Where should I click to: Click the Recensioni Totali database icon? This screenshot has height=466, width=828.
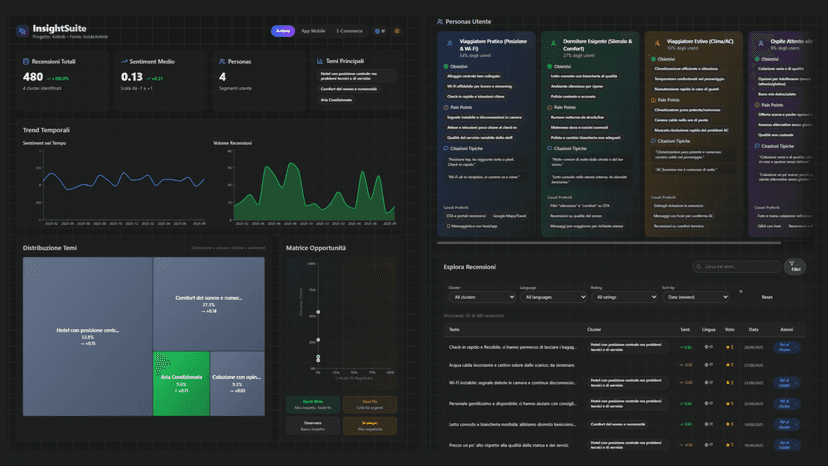(x=26, y=61)
